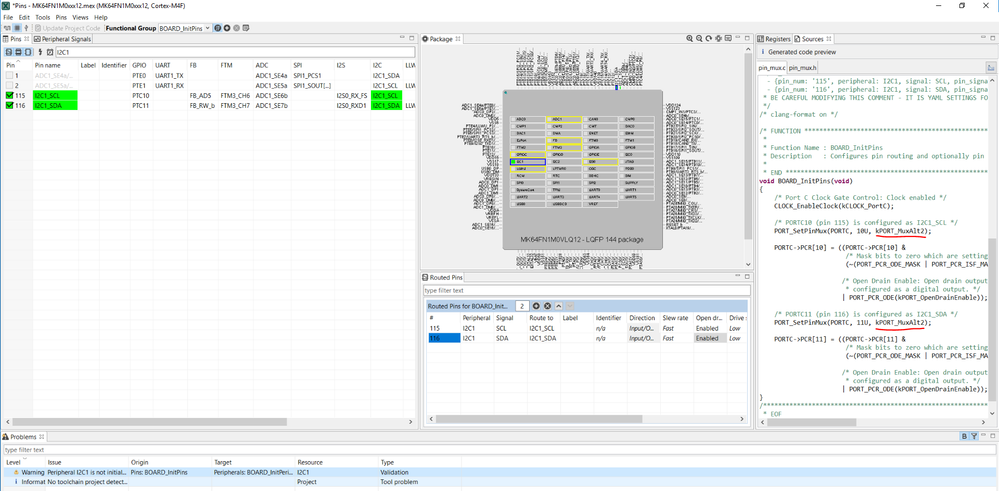Click routed-only filter icon beside search field
This screenshot has width=999, height=491.
pos(50,52)
